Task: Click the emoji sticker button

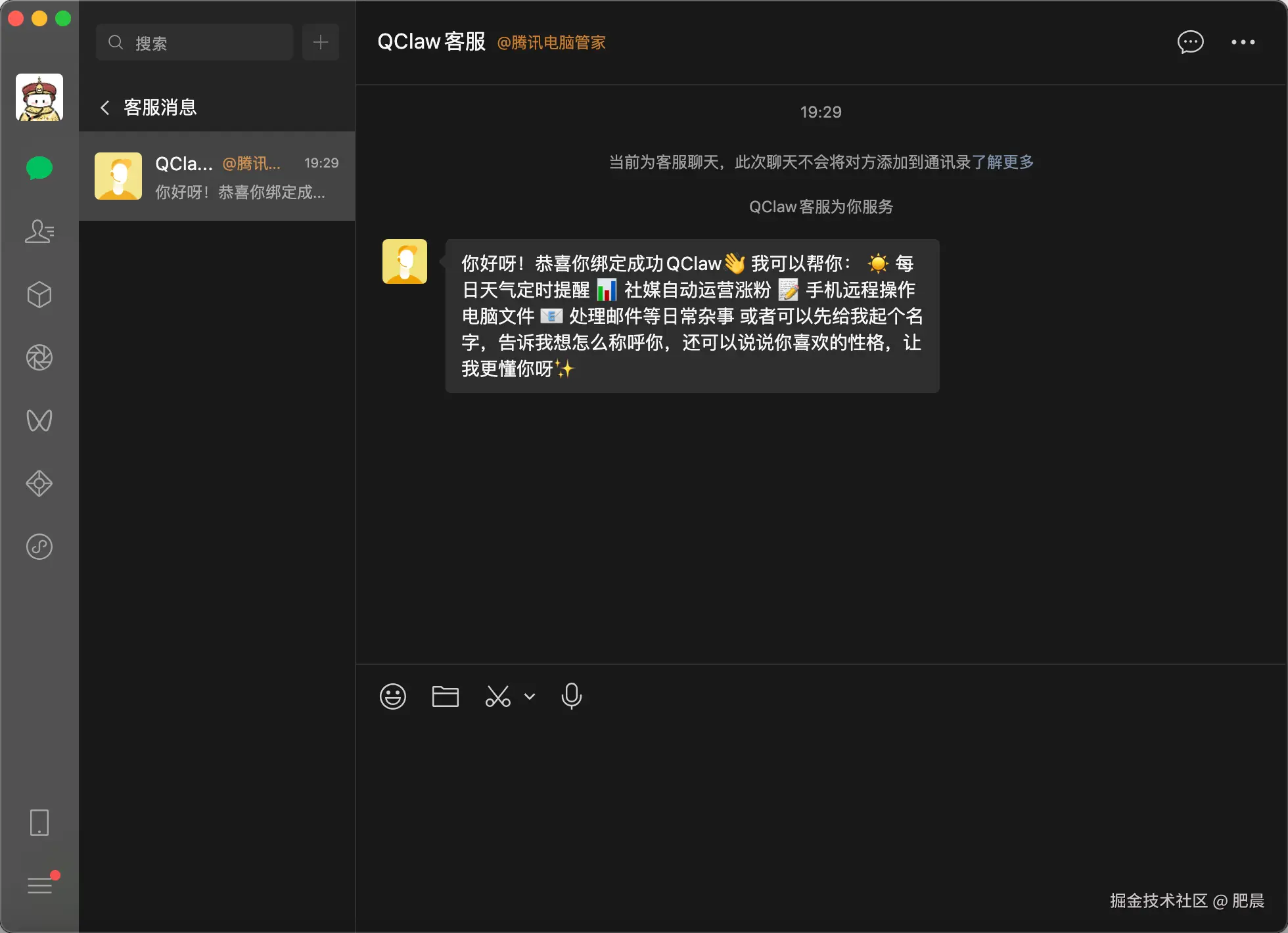Action: [x=393, y=696]
